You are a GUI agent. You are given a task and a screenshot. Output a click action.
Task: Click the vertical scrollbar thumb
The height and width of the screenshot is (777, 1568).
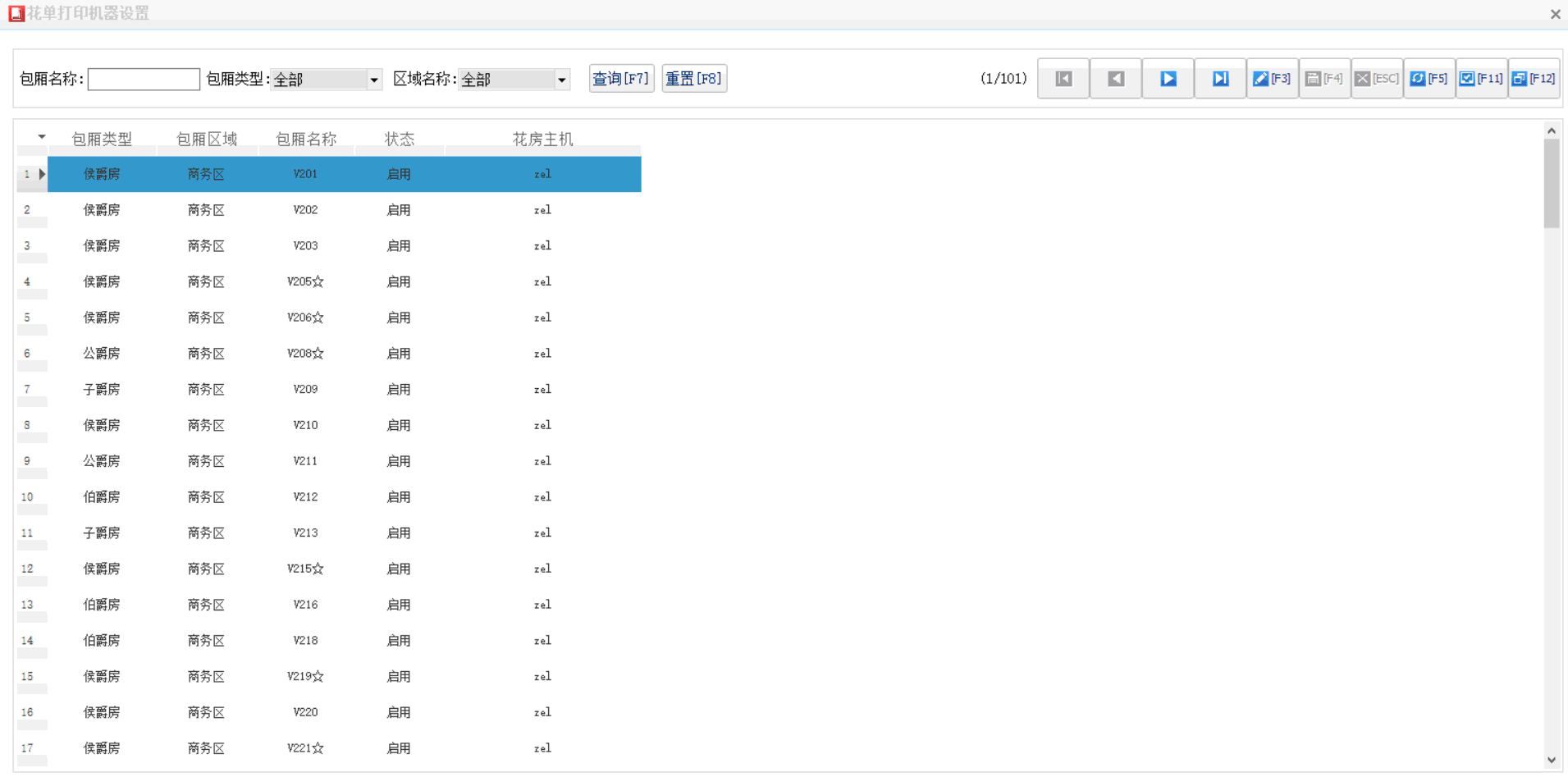point(1552,184)
